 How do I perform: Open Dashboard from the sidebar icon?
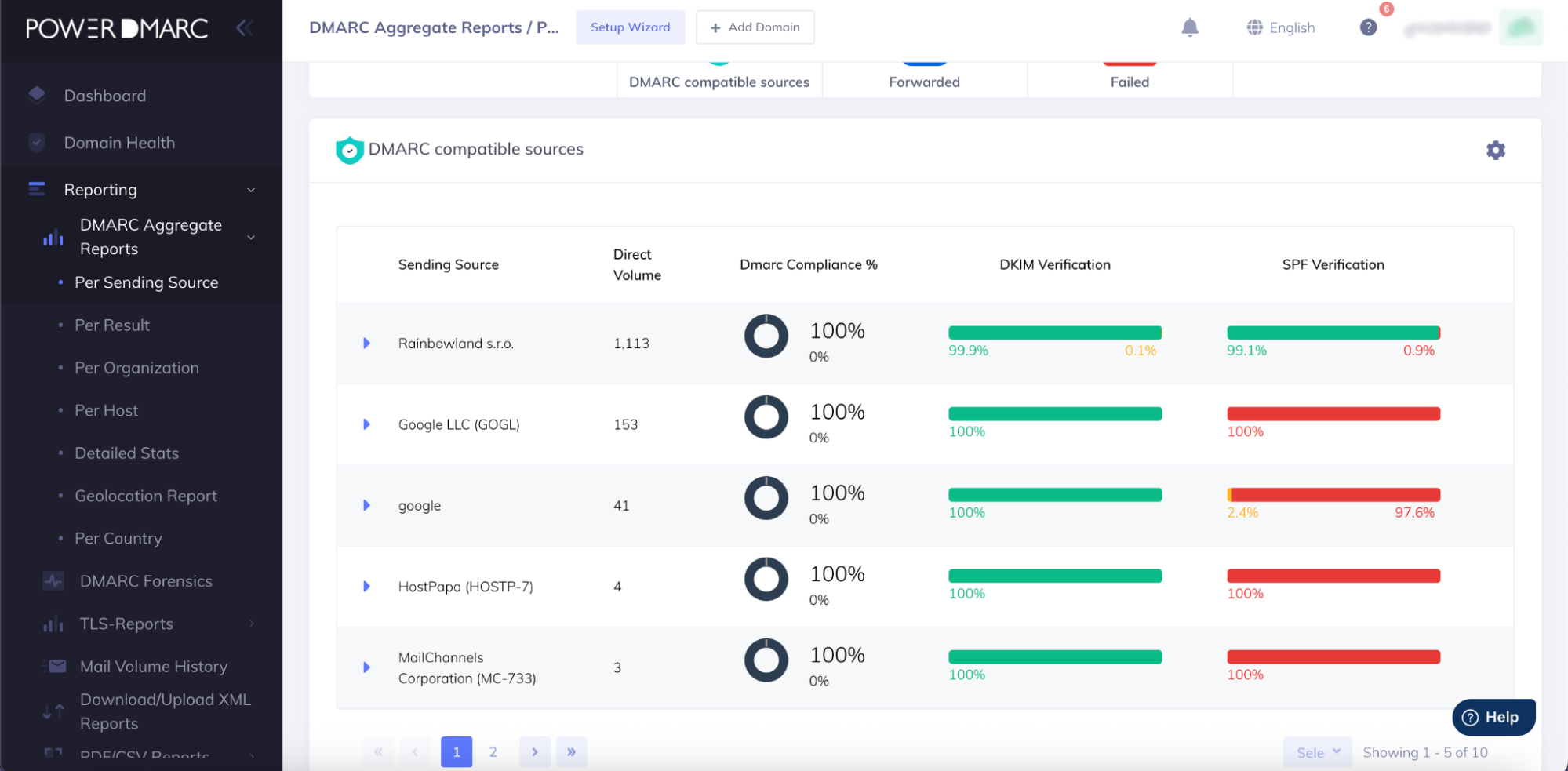click(x=37, y=96)
